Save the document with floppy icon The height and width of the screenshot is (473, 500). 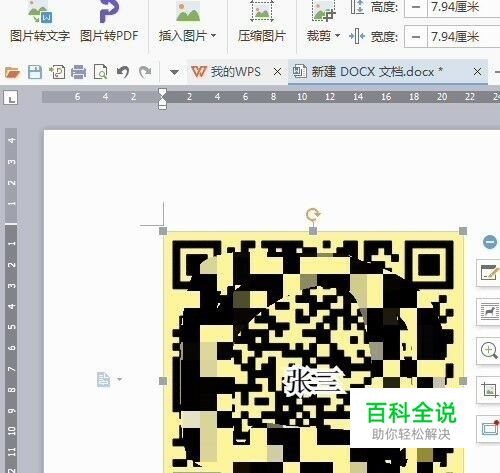click(x=35, y=72)
